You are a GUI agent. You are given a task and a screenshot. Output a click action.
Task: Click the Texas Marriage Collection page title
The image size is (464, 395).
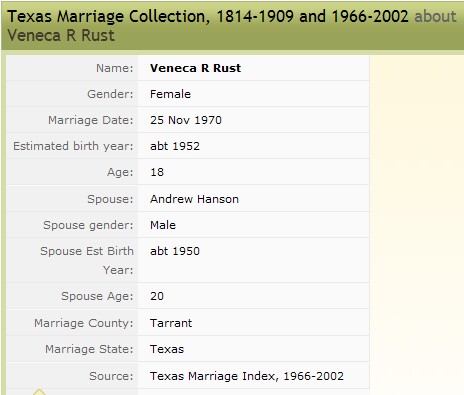[208, 16]
